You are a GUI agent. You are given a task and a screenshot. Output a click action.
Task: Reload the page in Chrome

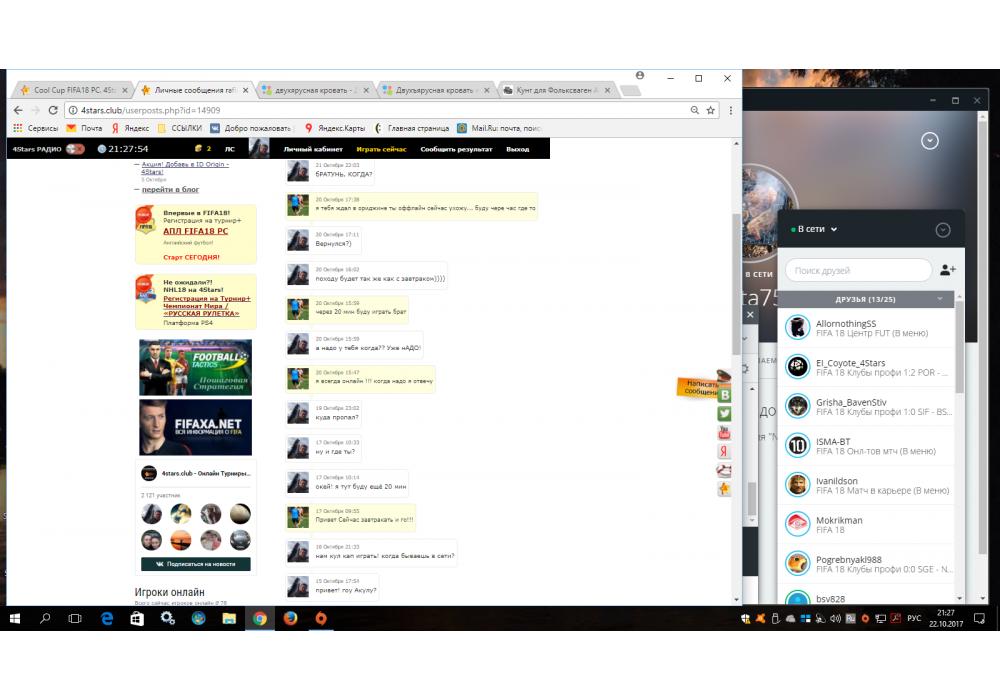point(53,110)
